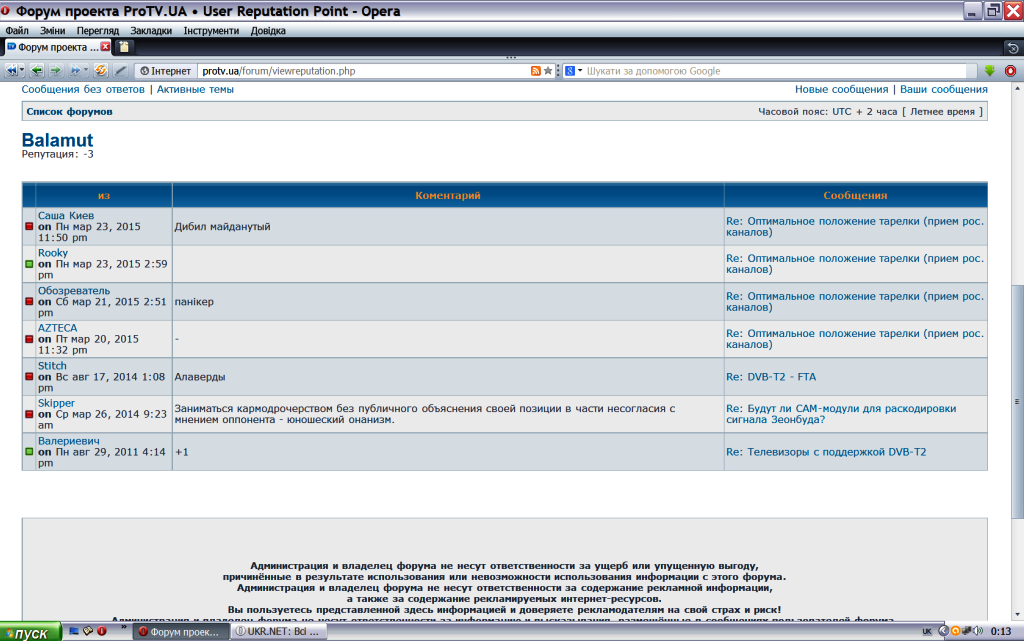Close the Форум проекта tab
The image size is (1024, 641).
tap(105, 47)
